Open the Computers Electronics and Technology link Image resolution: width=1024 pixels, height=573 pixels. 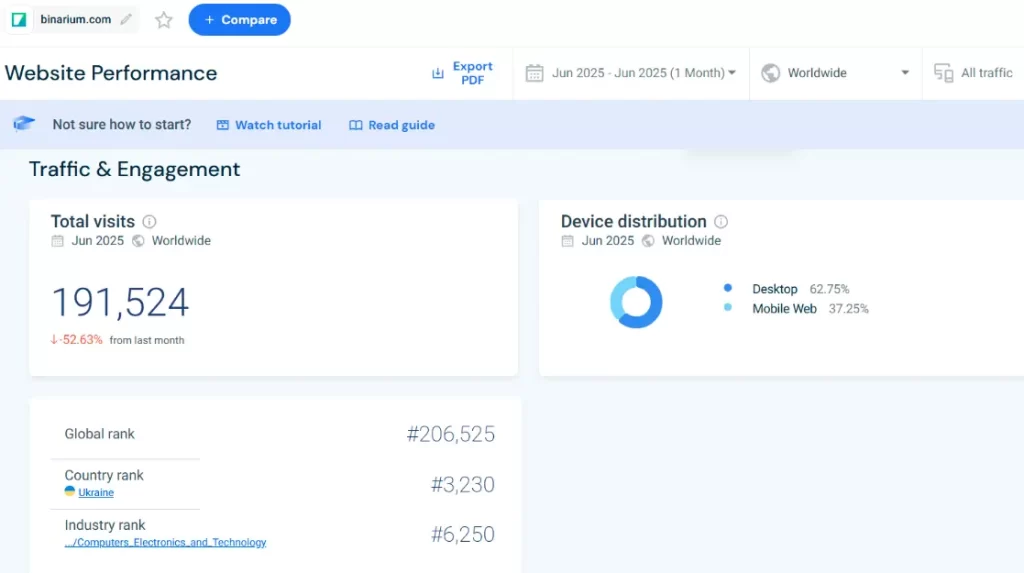[165, 542]
